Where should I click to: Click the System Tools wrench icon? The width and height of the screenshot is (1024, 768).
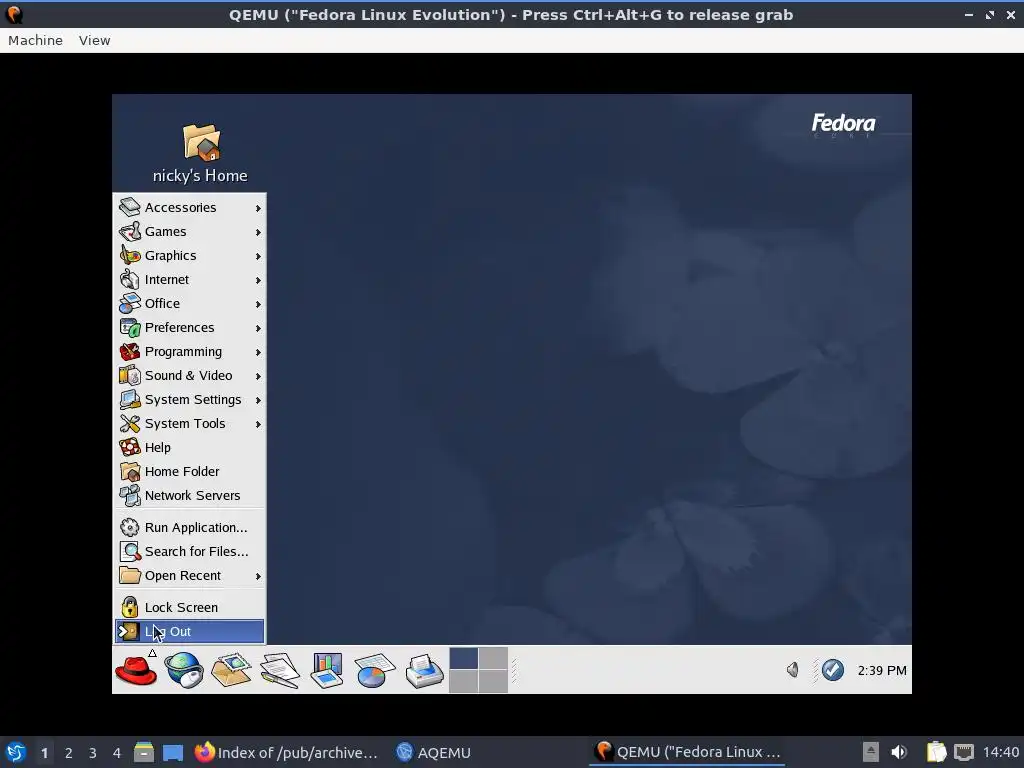coord(129,424)
